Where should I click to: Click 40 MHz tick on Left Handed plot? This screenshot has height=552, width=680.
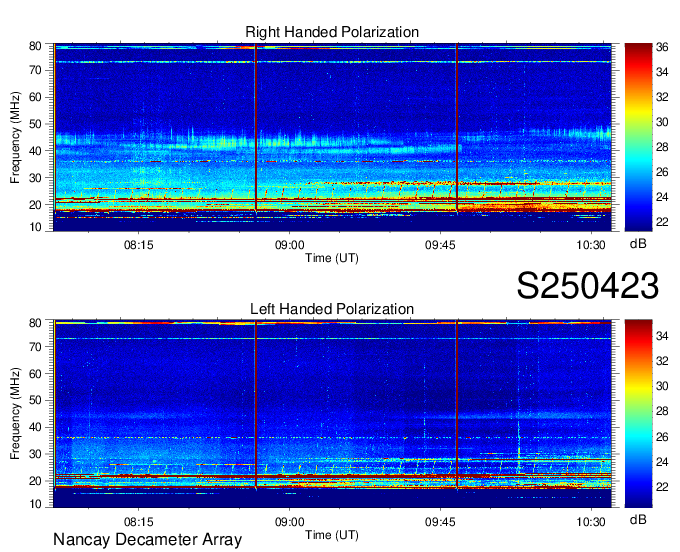[x=35, y=427]
